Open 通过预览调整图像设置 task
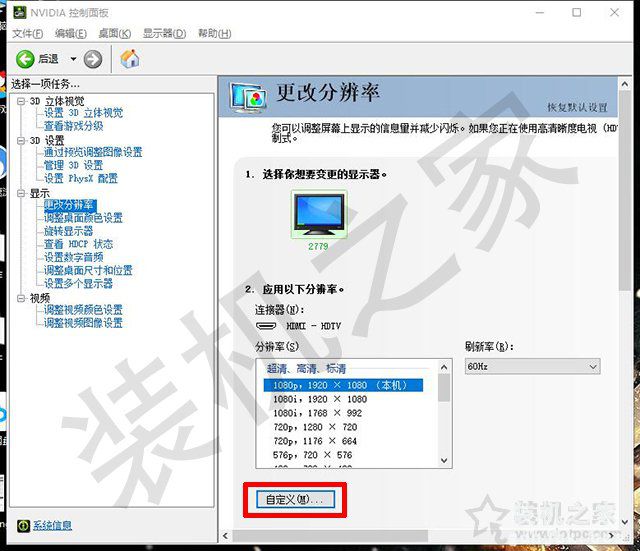 point(93,153)
